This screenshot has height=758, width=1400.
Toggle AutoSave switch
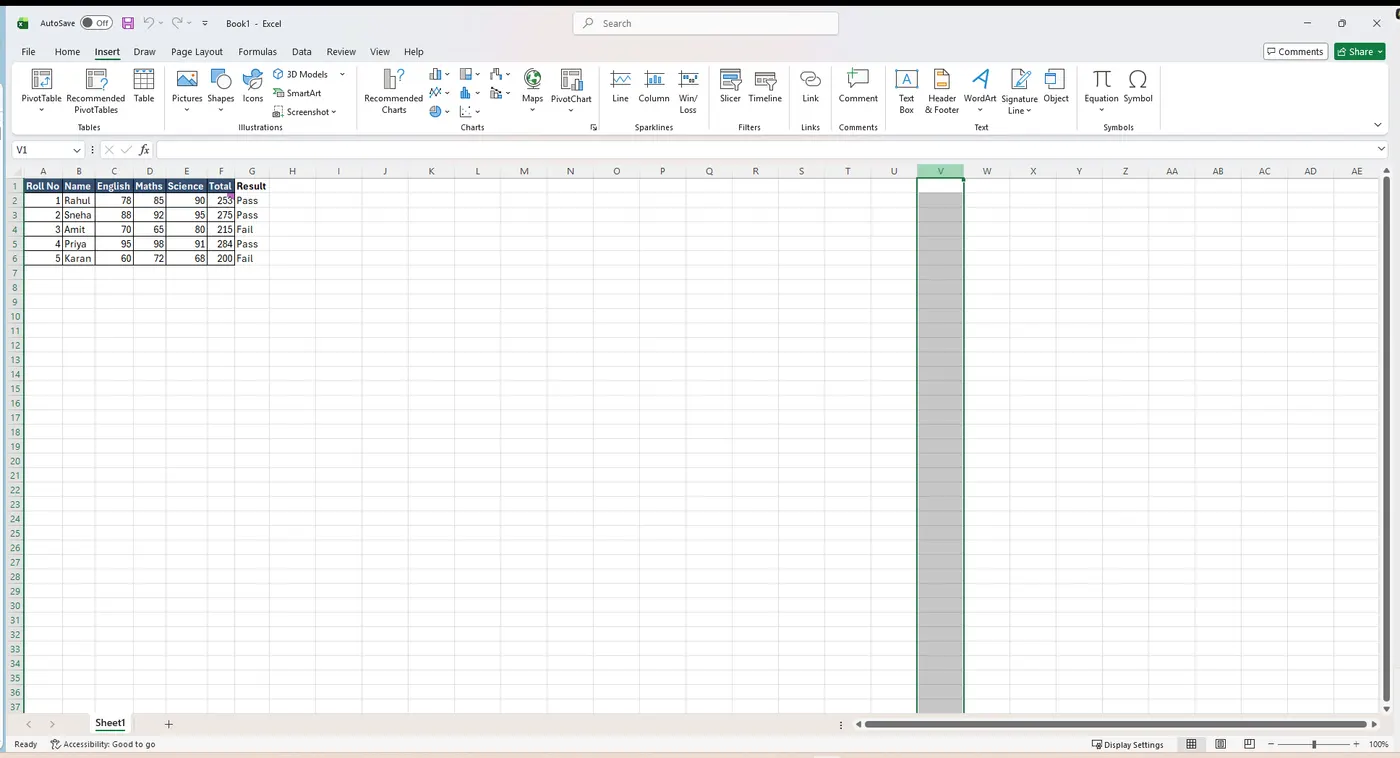96,23
